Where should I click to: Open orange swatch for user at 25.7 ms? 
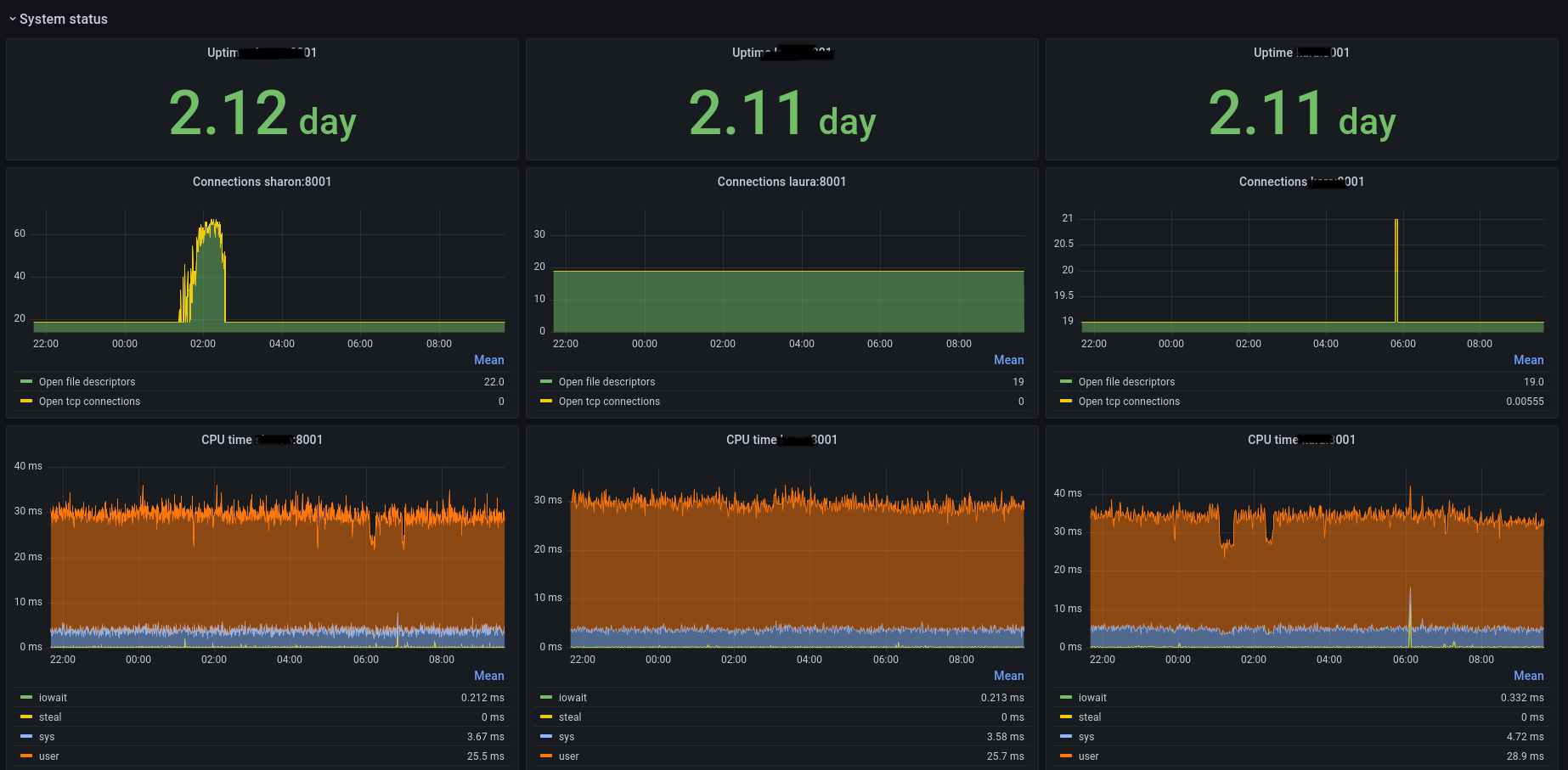tap(546, 756)
